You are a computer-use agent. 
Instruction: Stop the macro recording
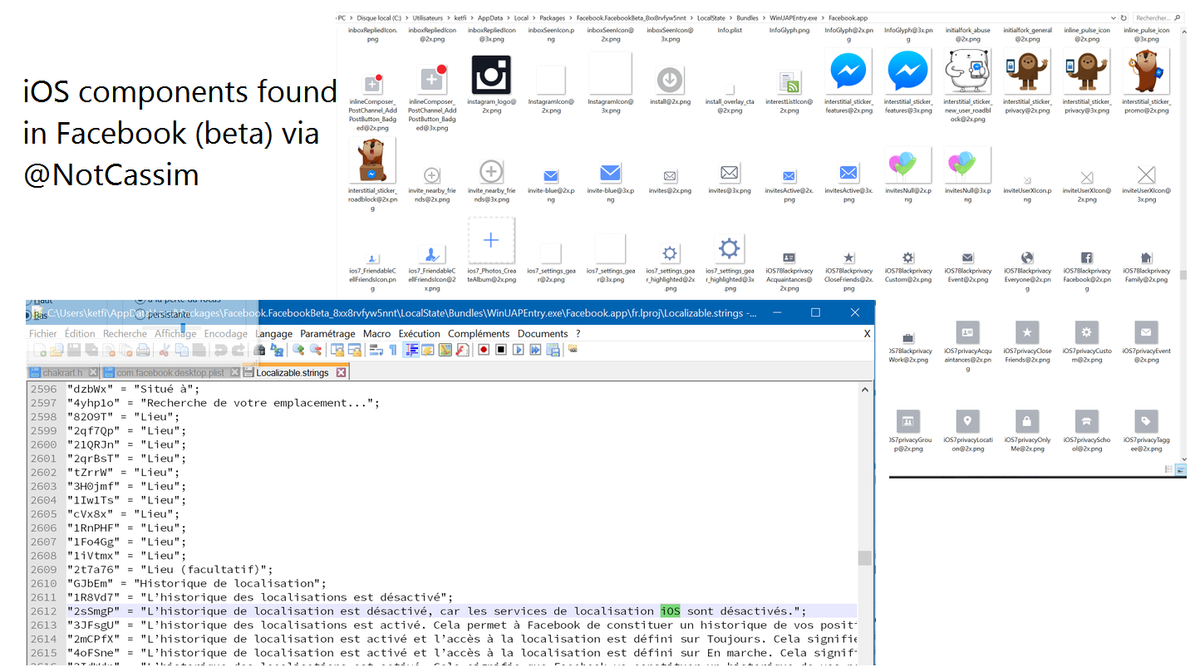pos(501,350)
